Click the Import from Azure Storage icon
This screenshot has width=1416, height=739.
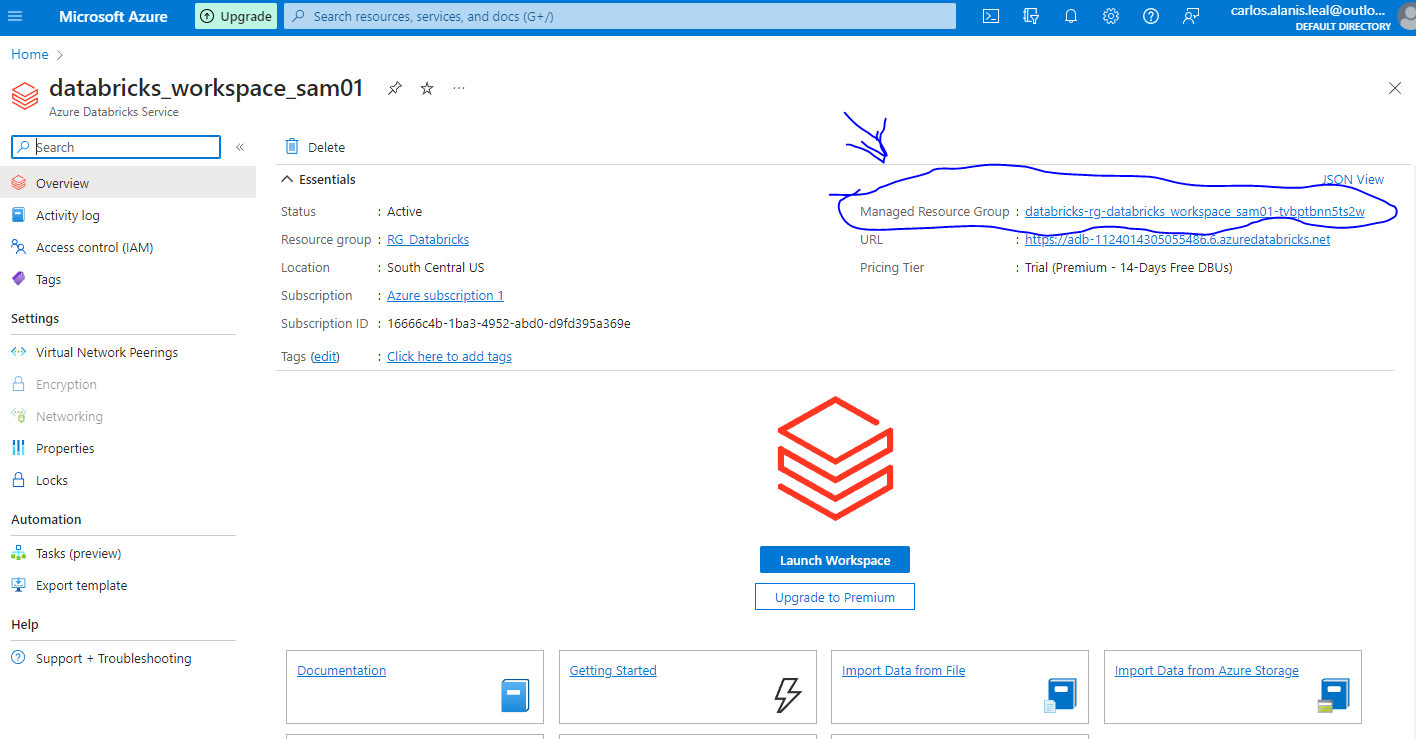pos(1333,695)
